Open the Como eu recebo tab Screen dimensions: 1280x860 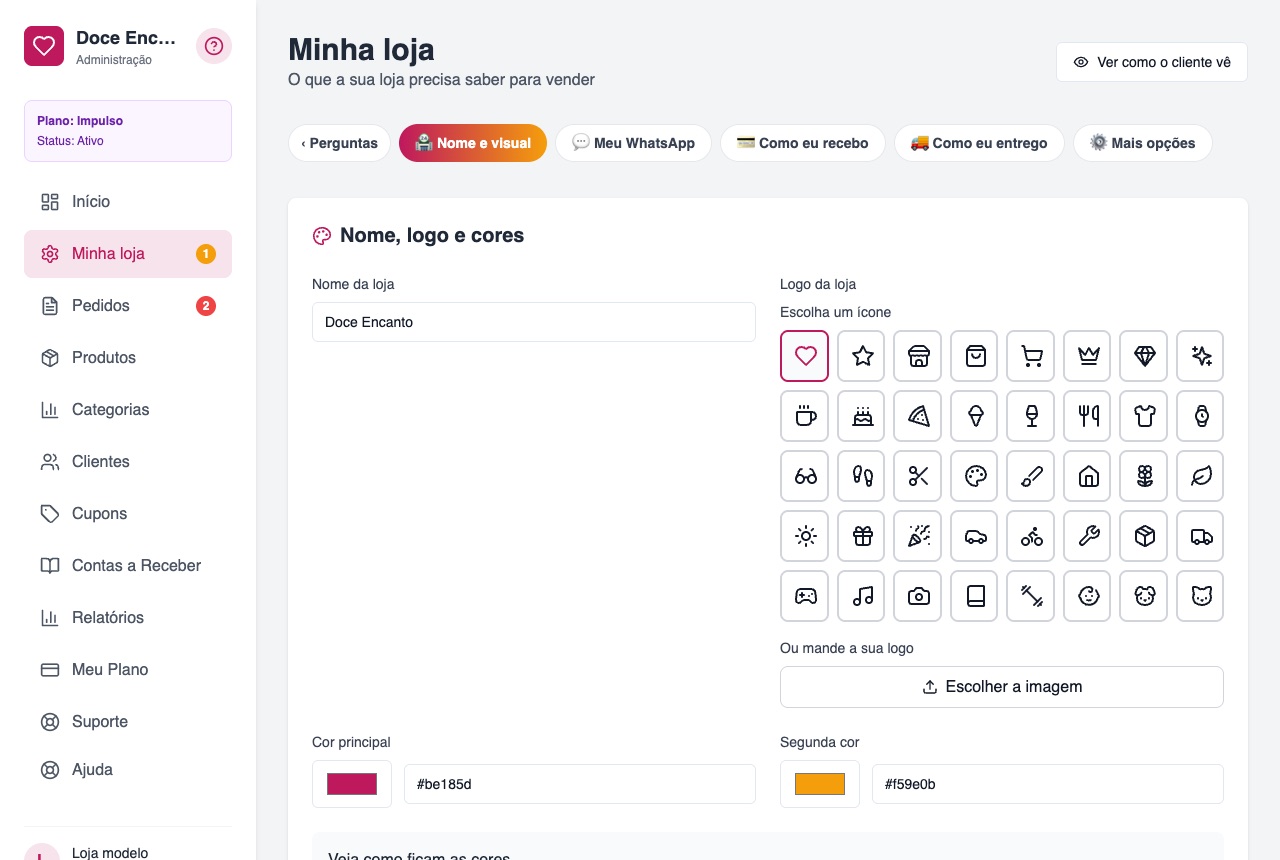click(x=802, y=143)
